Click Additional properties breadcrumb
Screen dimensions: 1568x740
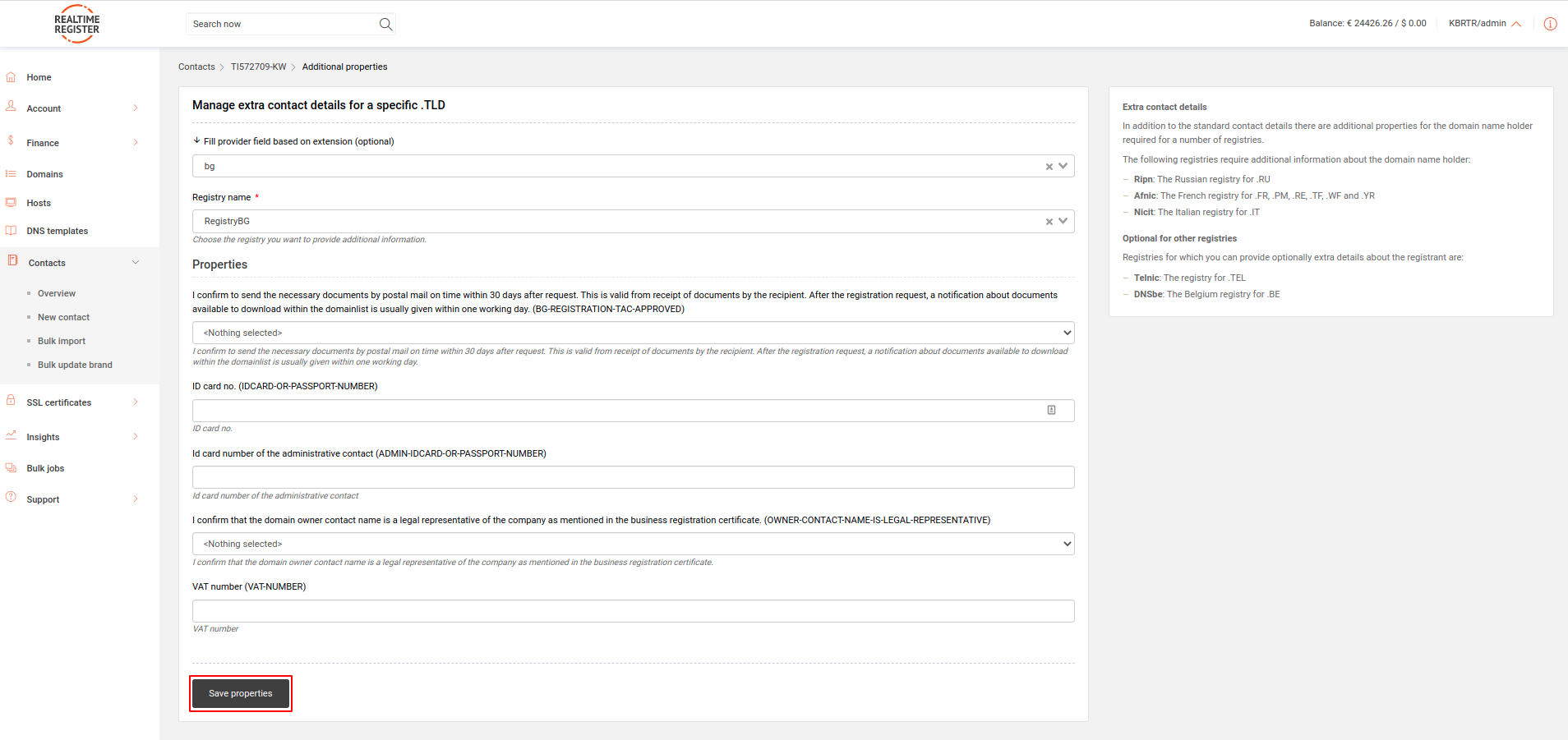[344, 67]
